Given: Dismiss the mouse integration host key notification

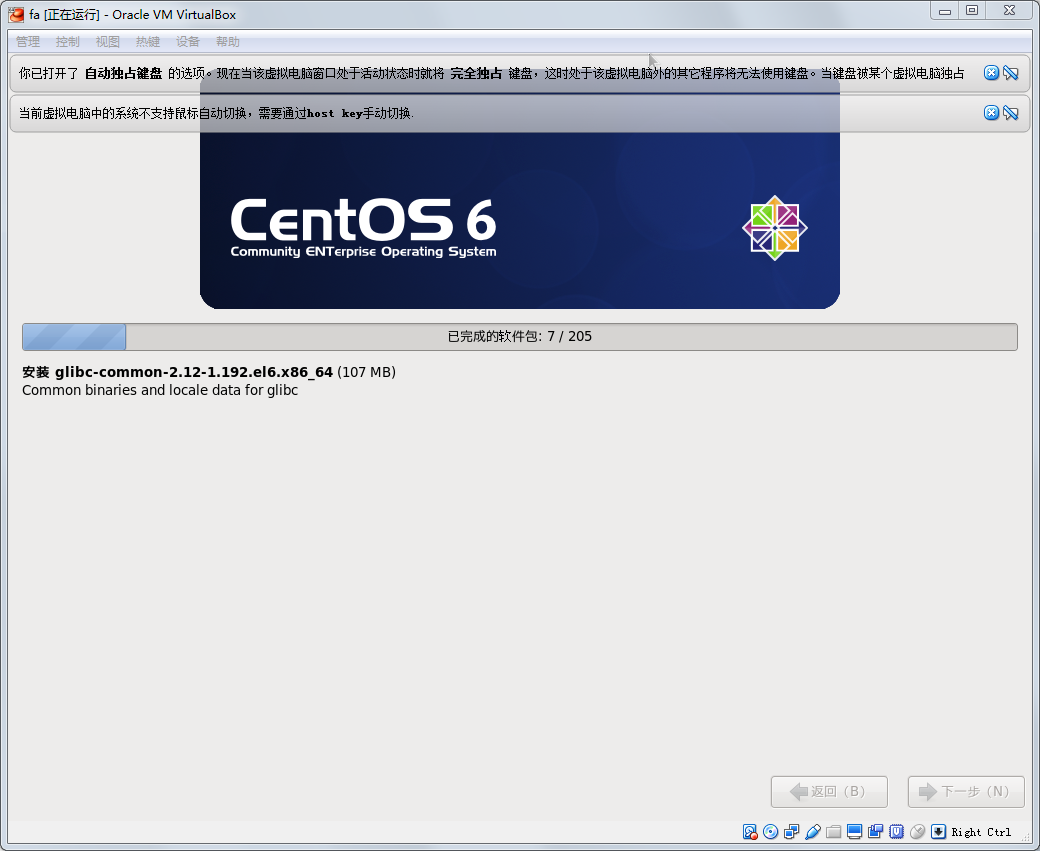Looking at the screenshot, I should [991, 113].
